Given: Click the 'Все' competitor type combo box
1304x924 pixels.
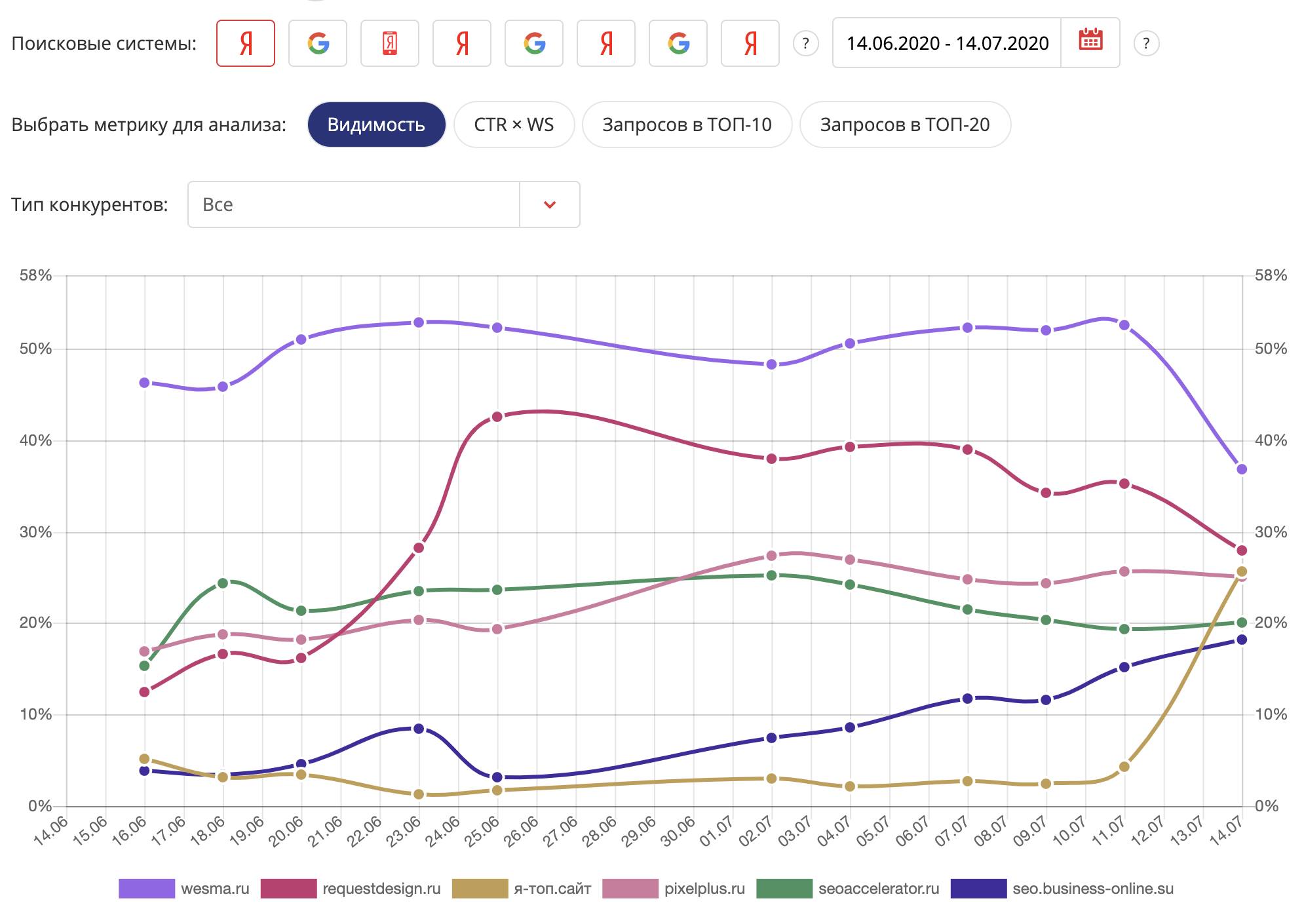Looking at the screenshot, I should [354, 204].
